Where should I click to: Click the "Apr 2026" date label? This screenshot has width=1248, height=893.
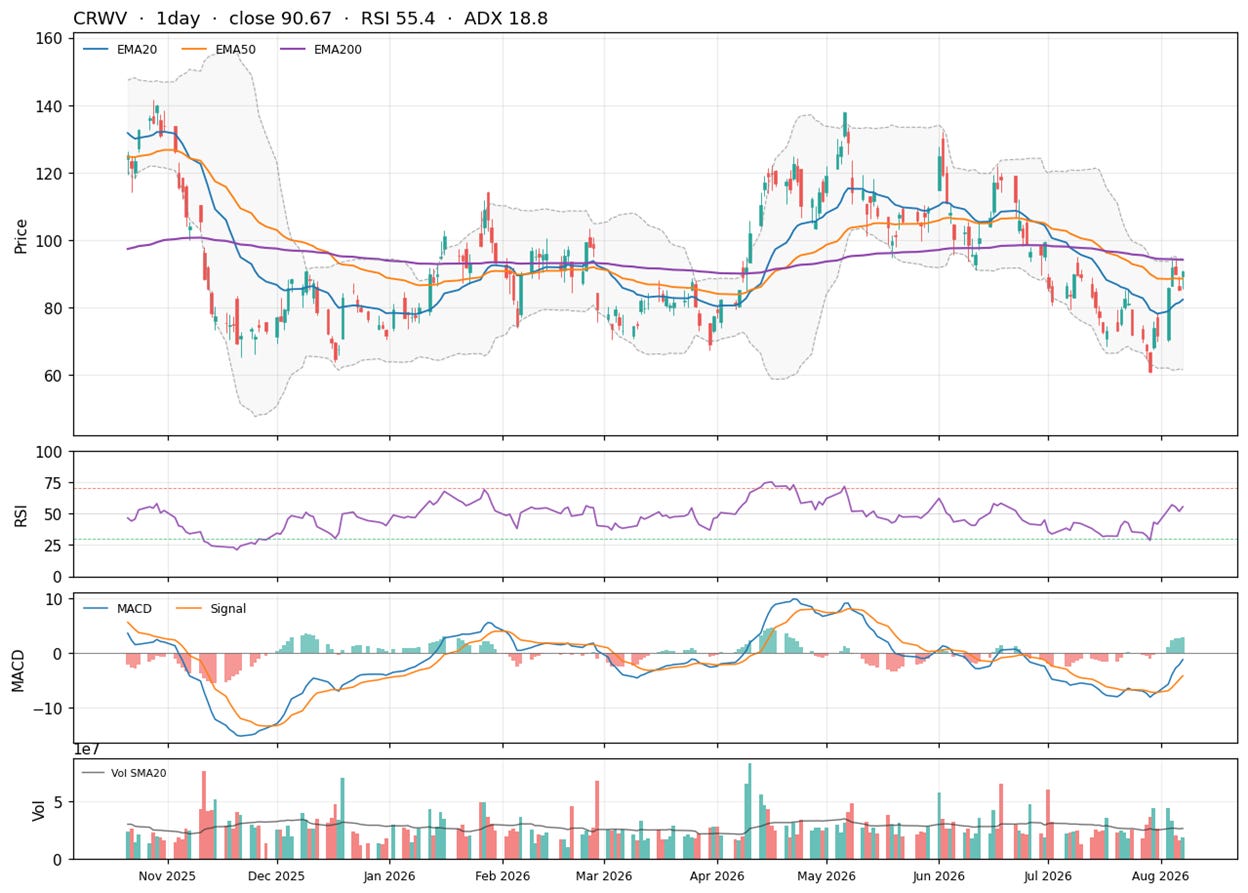point(717,876)
